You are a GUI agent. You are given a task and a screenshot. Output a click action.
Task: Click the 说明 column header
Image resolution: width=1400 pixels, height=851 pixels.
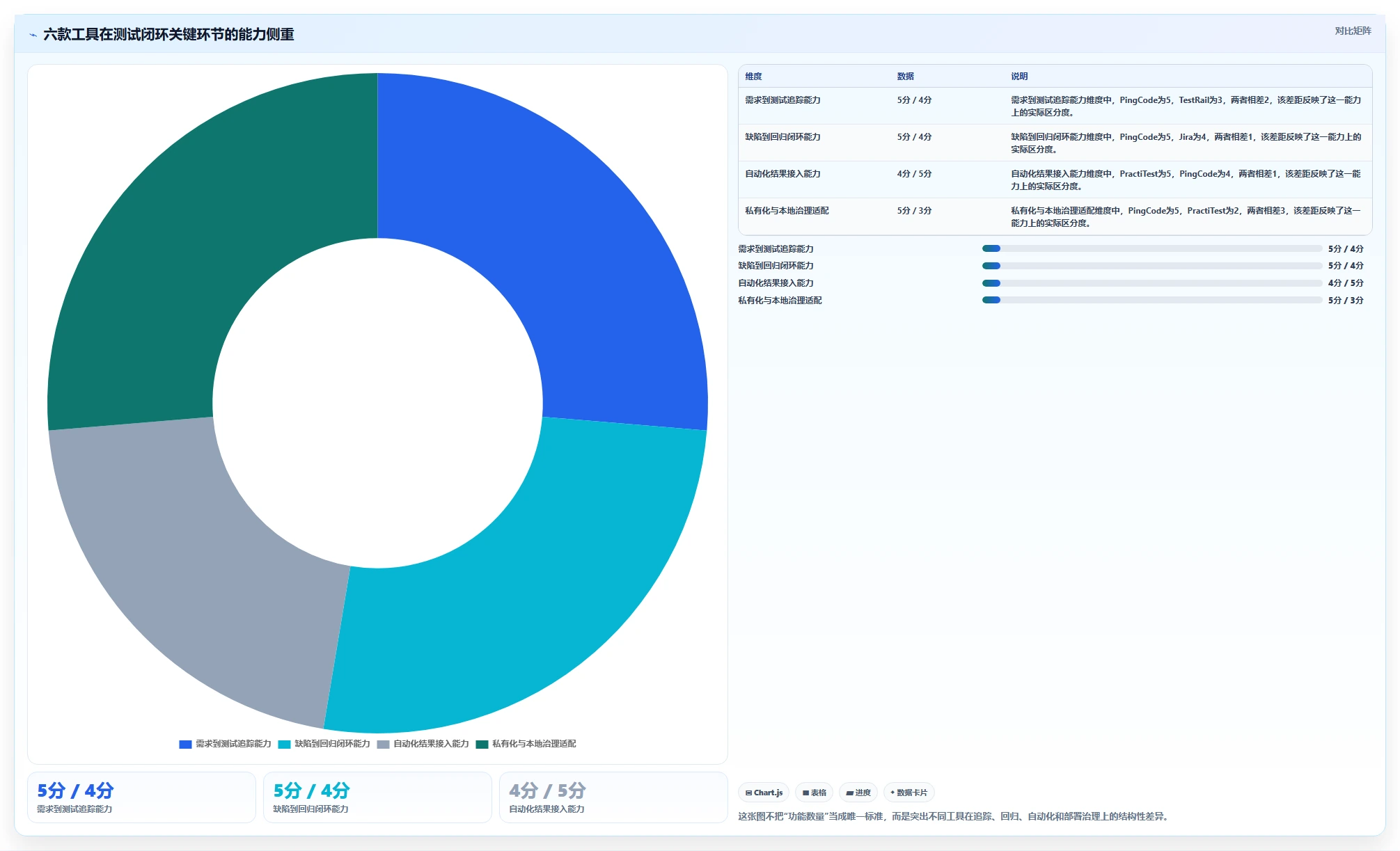click(1019, 77)
